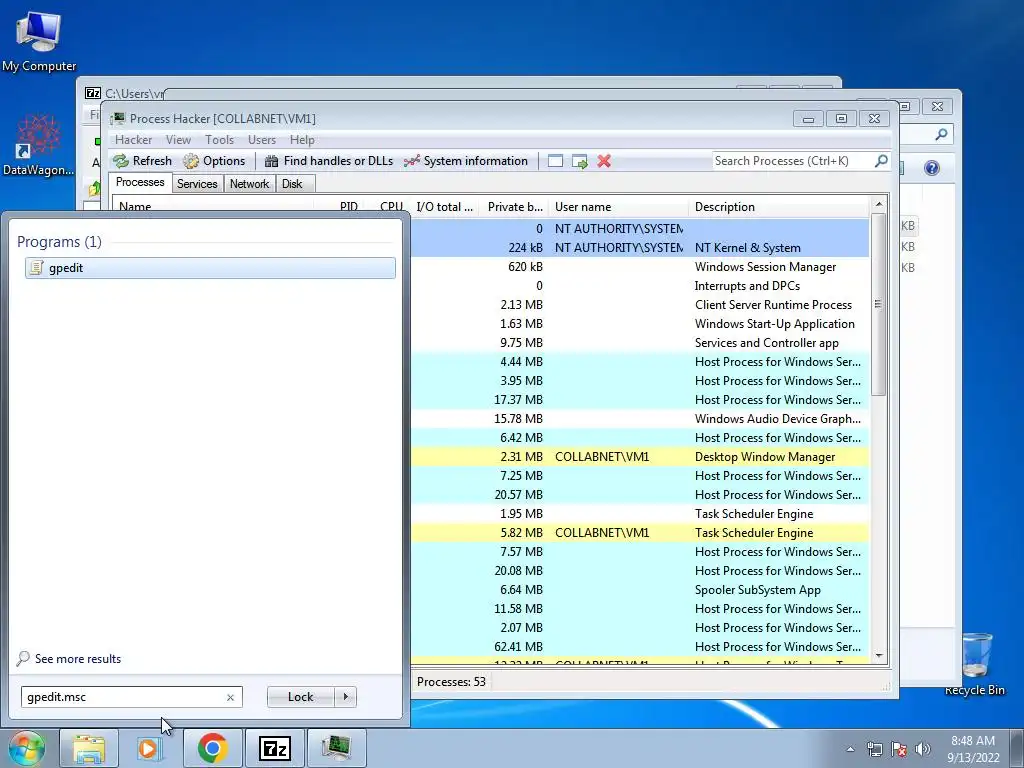
Task: Switch to Process Hacker taskbar button
Action: (336, 748)
